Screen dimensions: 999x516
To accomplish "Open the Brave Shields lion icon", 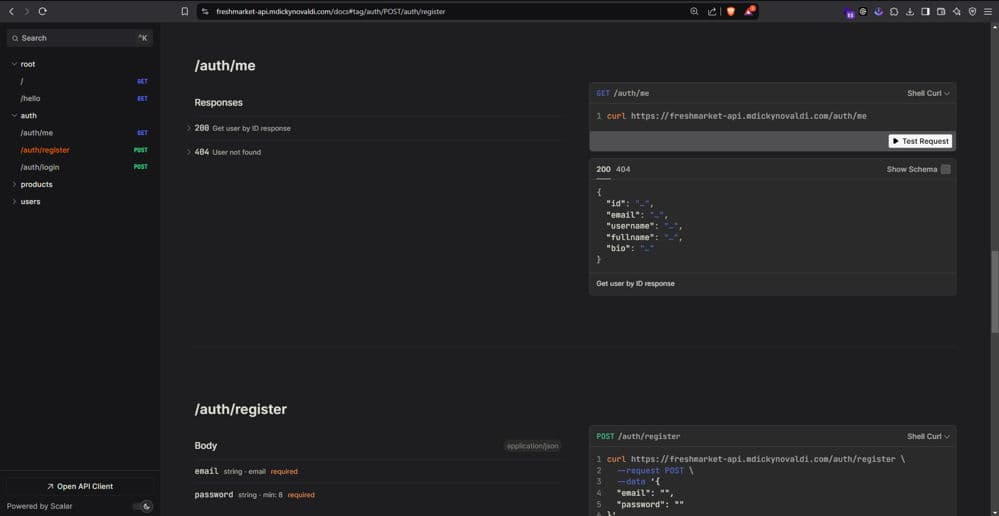I will (731, 11).
